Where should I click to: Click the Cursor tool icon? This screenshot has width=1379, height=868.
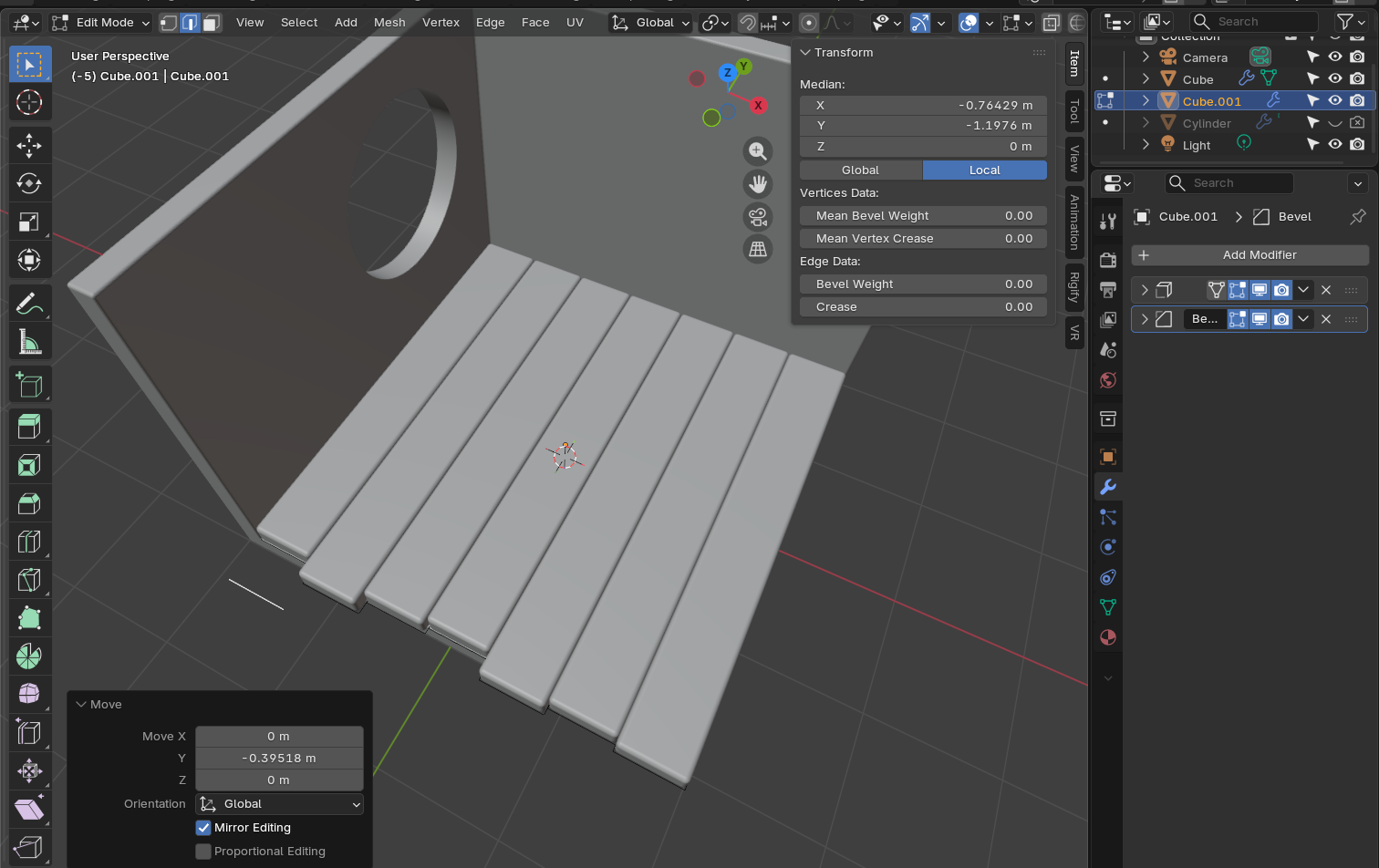(x=29, y=102)
